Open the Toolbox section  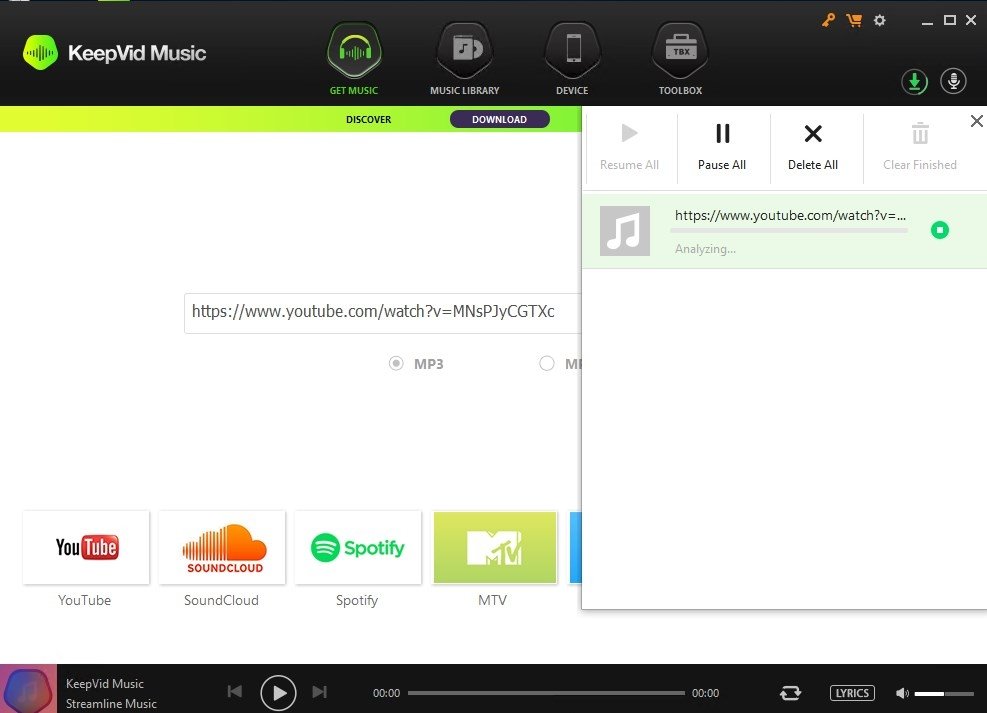[x=680, y=59]
